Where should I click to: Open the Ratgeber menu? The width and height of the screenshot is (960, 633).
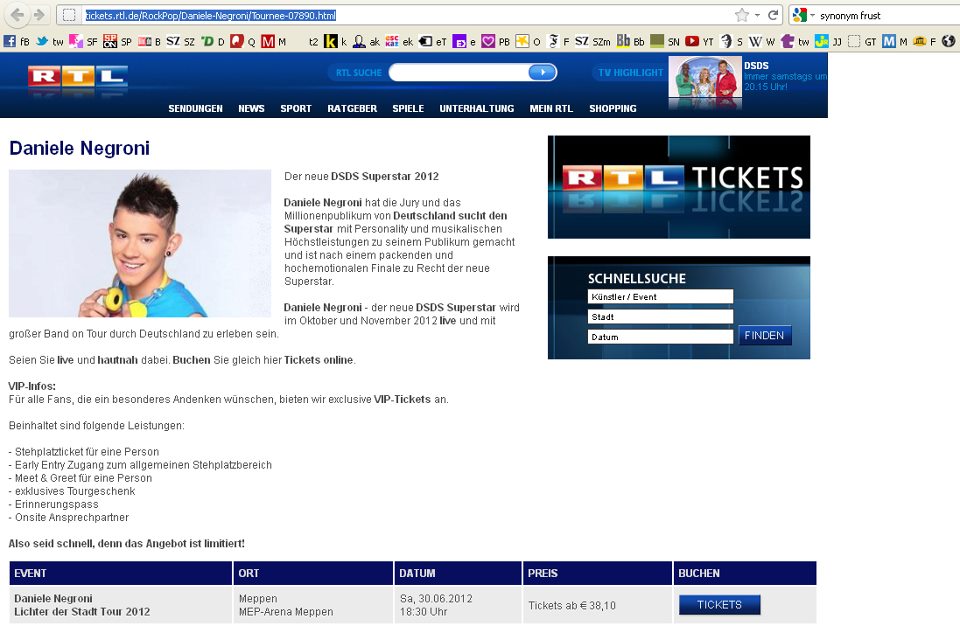coord(352,108)
